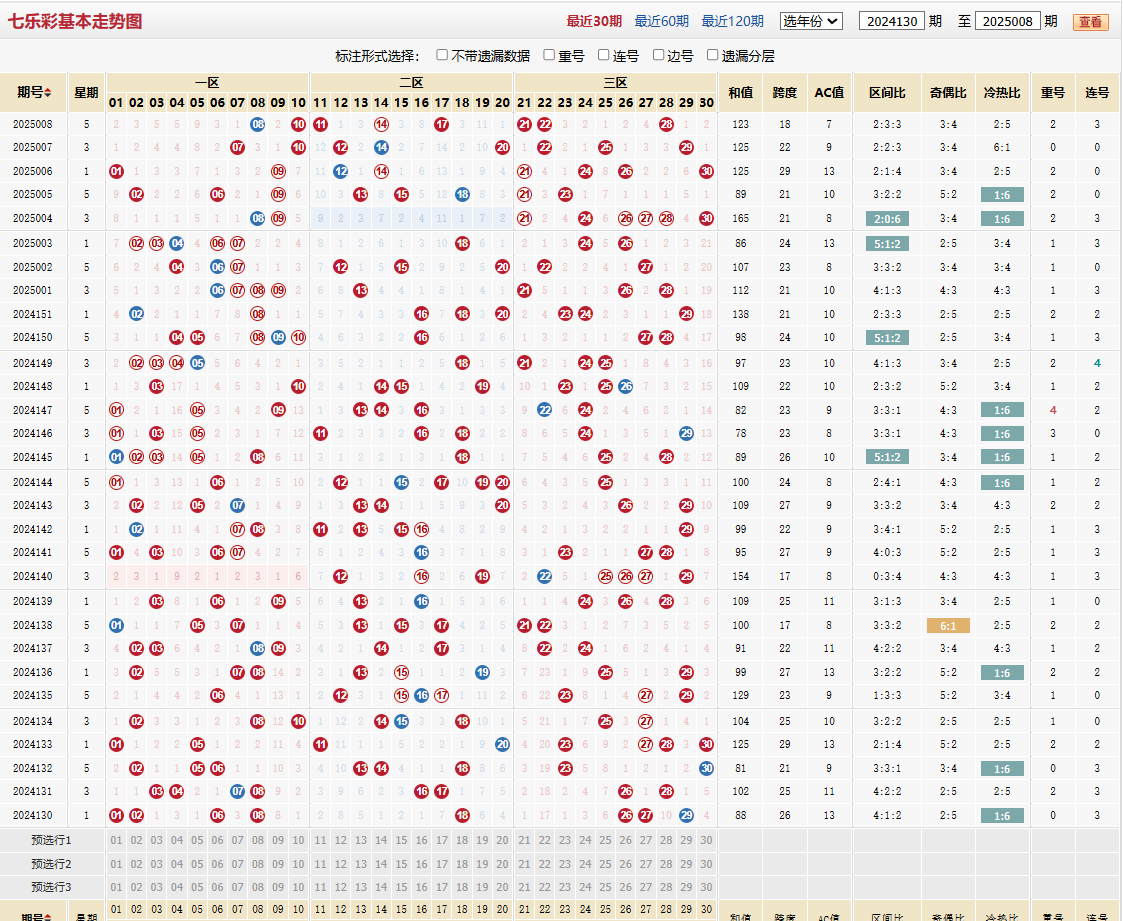Select period number 2025008
The image size is (1123, 921).
(33, 125)
